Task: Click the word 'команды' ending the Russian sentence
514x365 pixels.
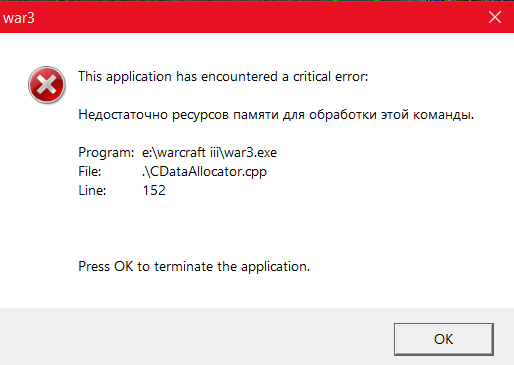Action: (x=443, y=115)
